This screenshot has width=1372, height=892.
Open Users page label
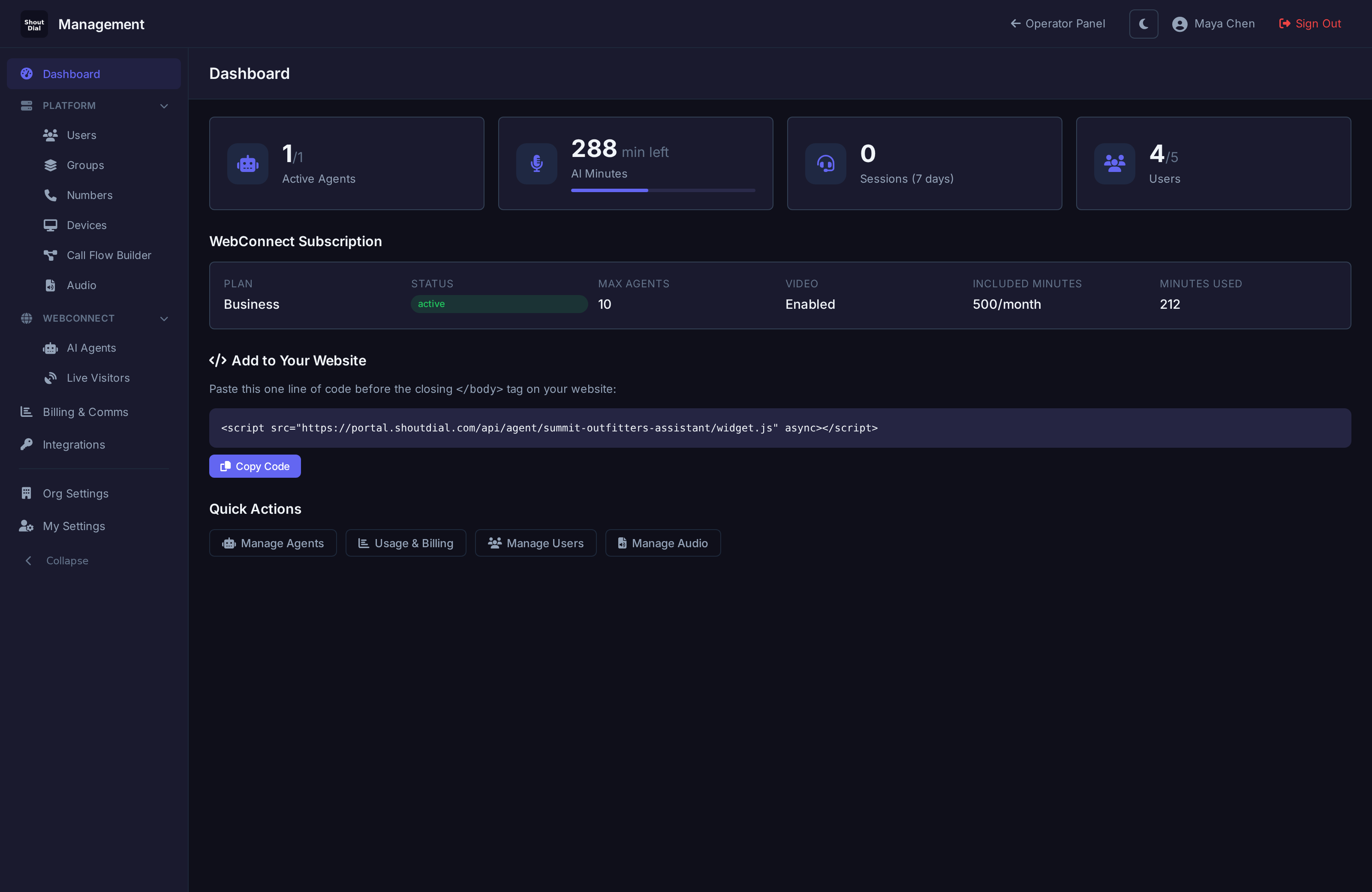81,135
